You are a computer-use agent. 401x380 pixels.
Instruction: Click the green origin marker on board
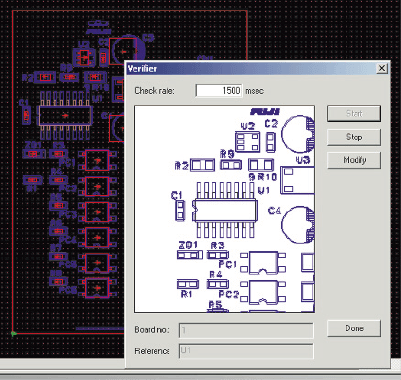(14, 333)
